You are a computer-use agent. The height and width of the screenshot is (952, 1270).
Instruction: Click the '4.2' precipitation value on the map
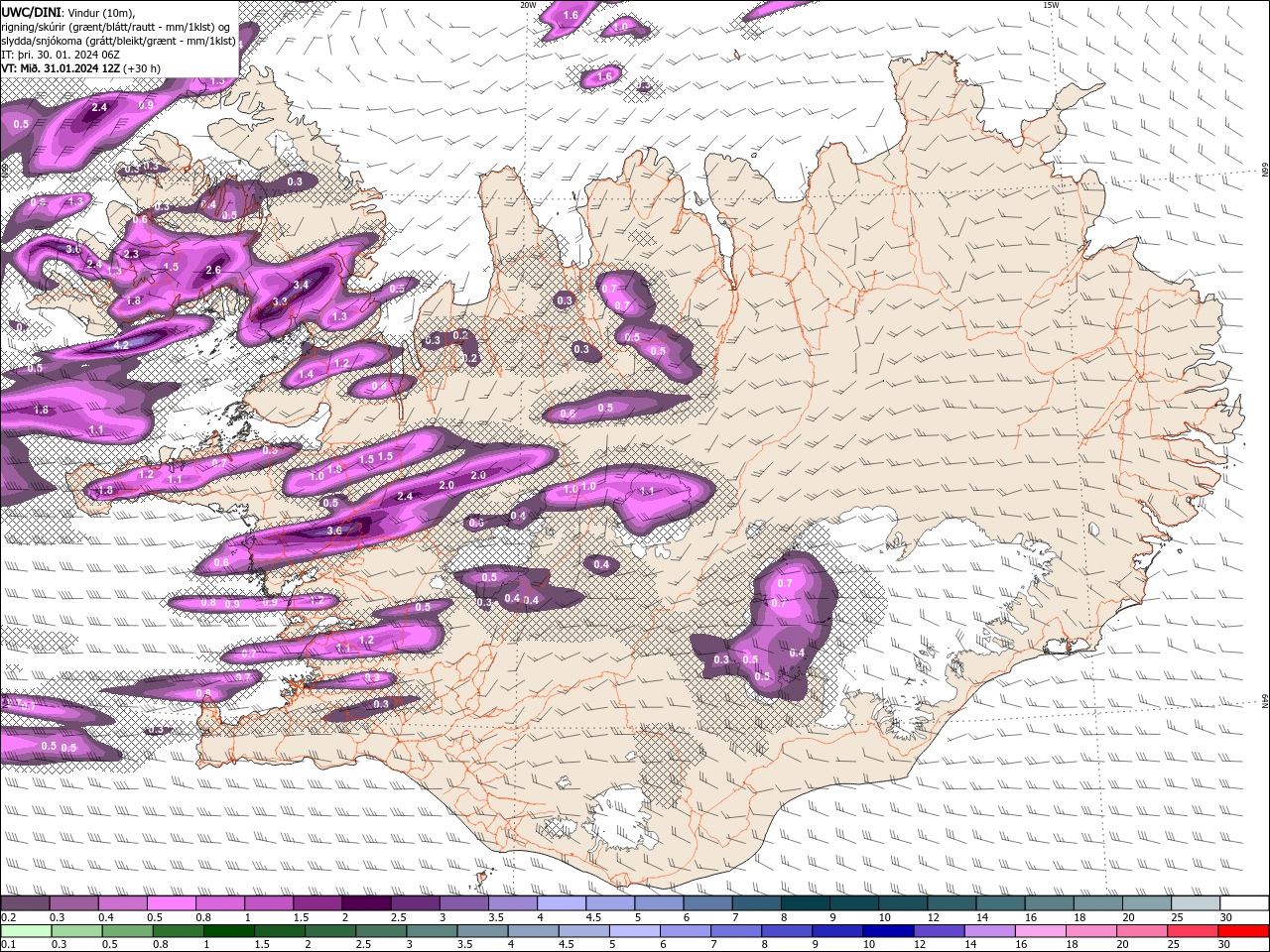(x=122, y=345)
